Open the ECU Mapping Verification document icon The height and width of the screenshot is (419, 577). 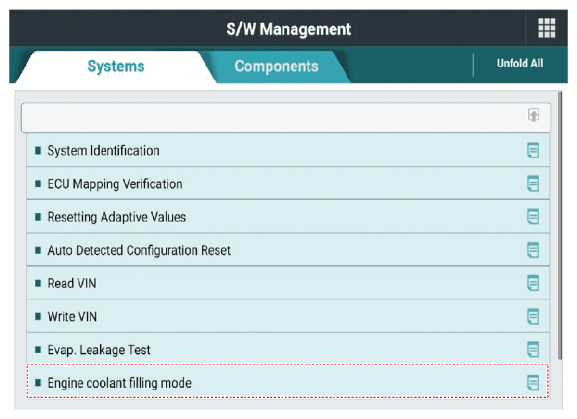click(533, 184)
